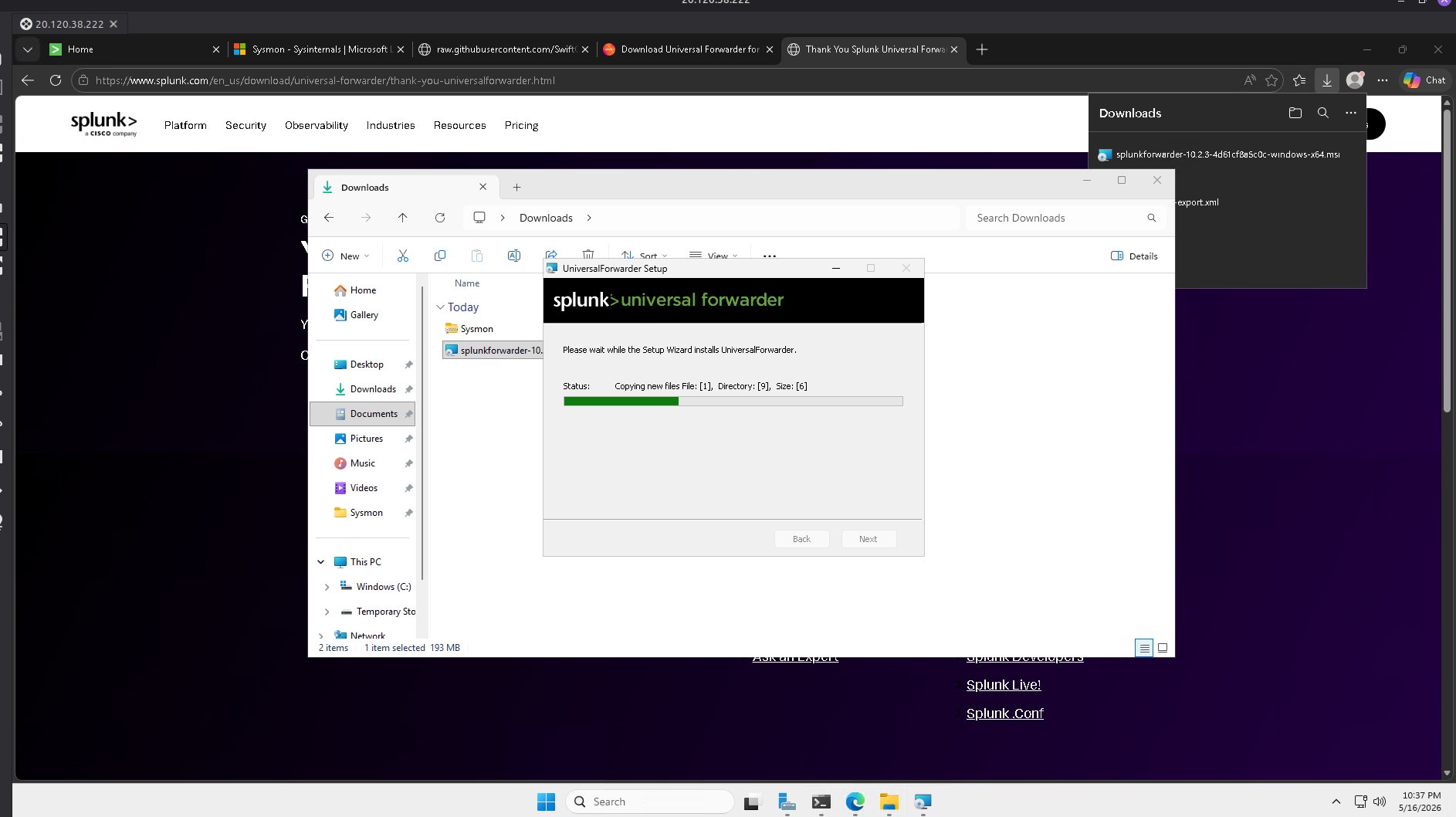1456x817 pixels.
Task: Open Home in Explorer navigation pane
Action: 363,290
